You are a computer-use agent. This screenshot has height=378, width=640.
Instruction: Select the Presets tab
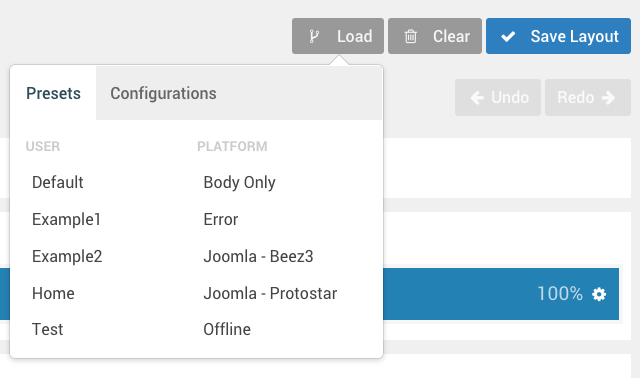[x=53, y=93]
